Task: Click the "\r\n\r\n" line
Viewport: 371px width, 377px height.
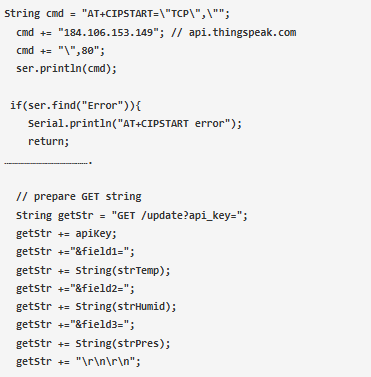Action: 78,361
